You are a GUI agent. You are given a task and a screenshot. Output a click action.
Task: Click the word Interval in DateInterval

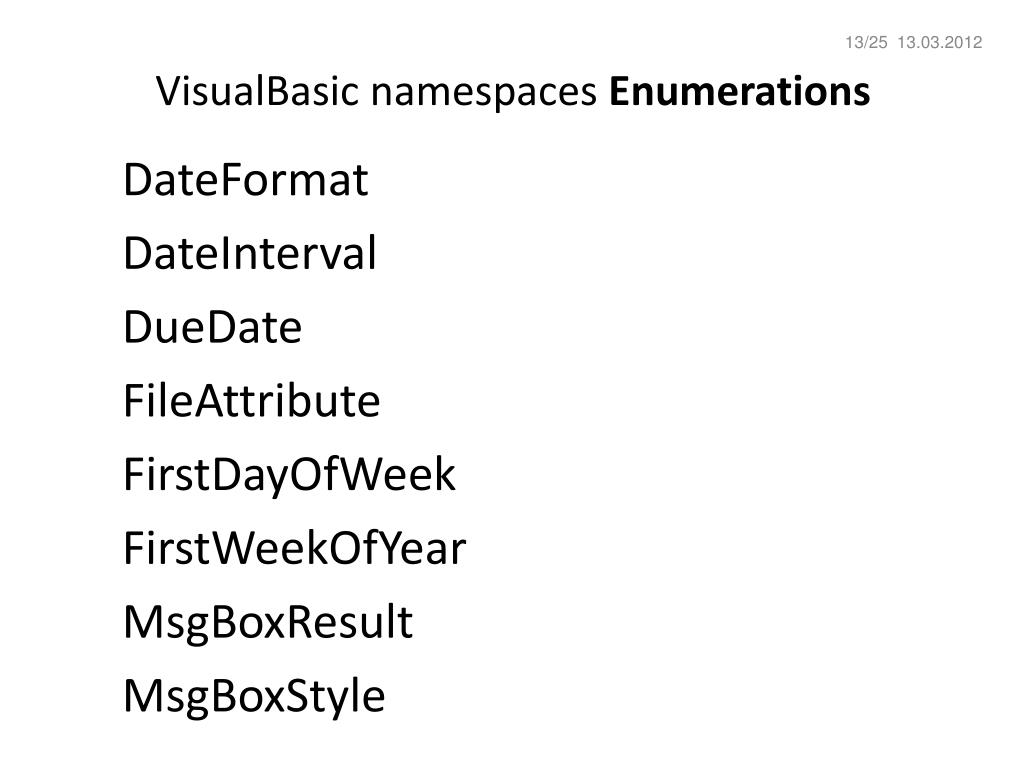298,253
